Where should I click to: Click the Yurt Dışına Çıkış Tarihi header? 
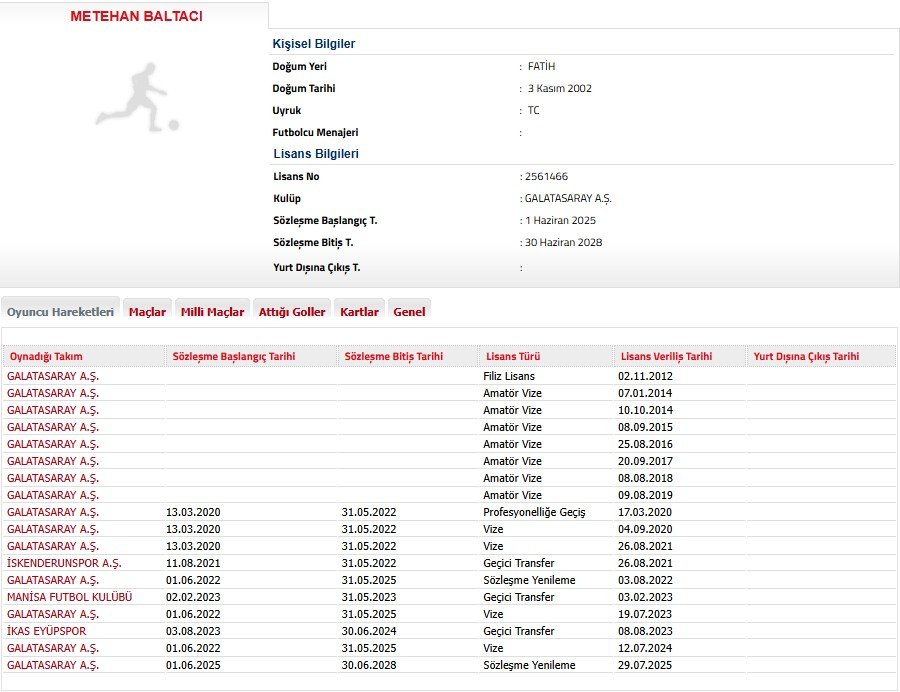[806, 356]
